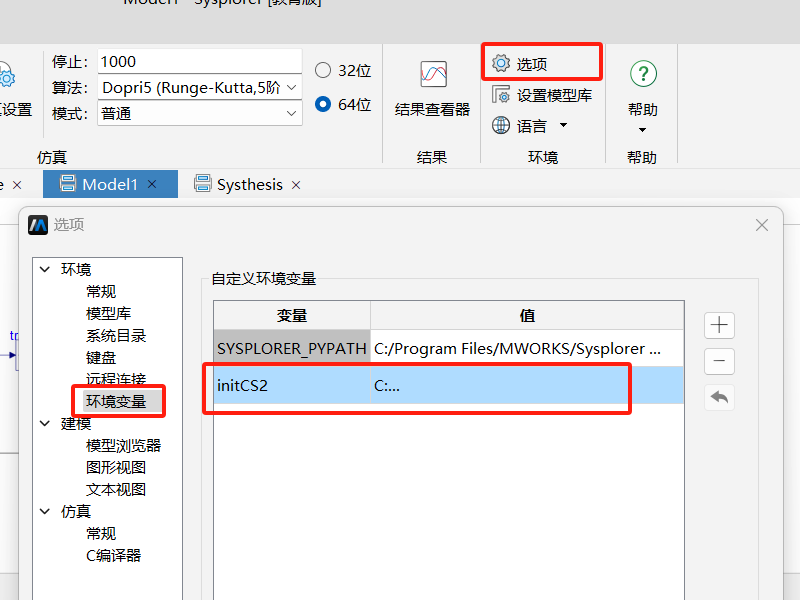This screenshot has height=600, width=800.
Task: Select 模型浏览器 in options tree
Action: (x=123, y=445)
